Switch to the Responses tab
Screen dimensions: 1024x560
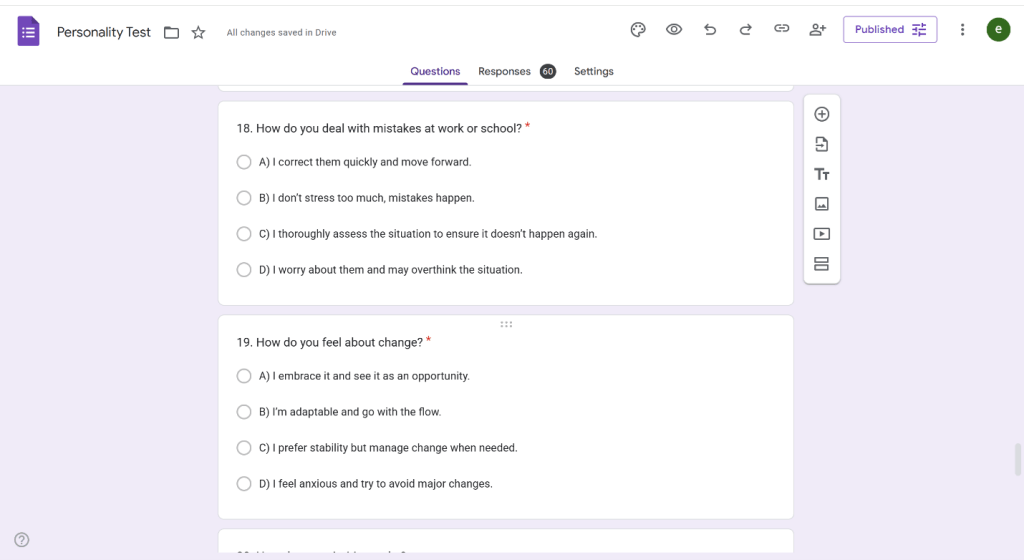(x=504, y=72)
